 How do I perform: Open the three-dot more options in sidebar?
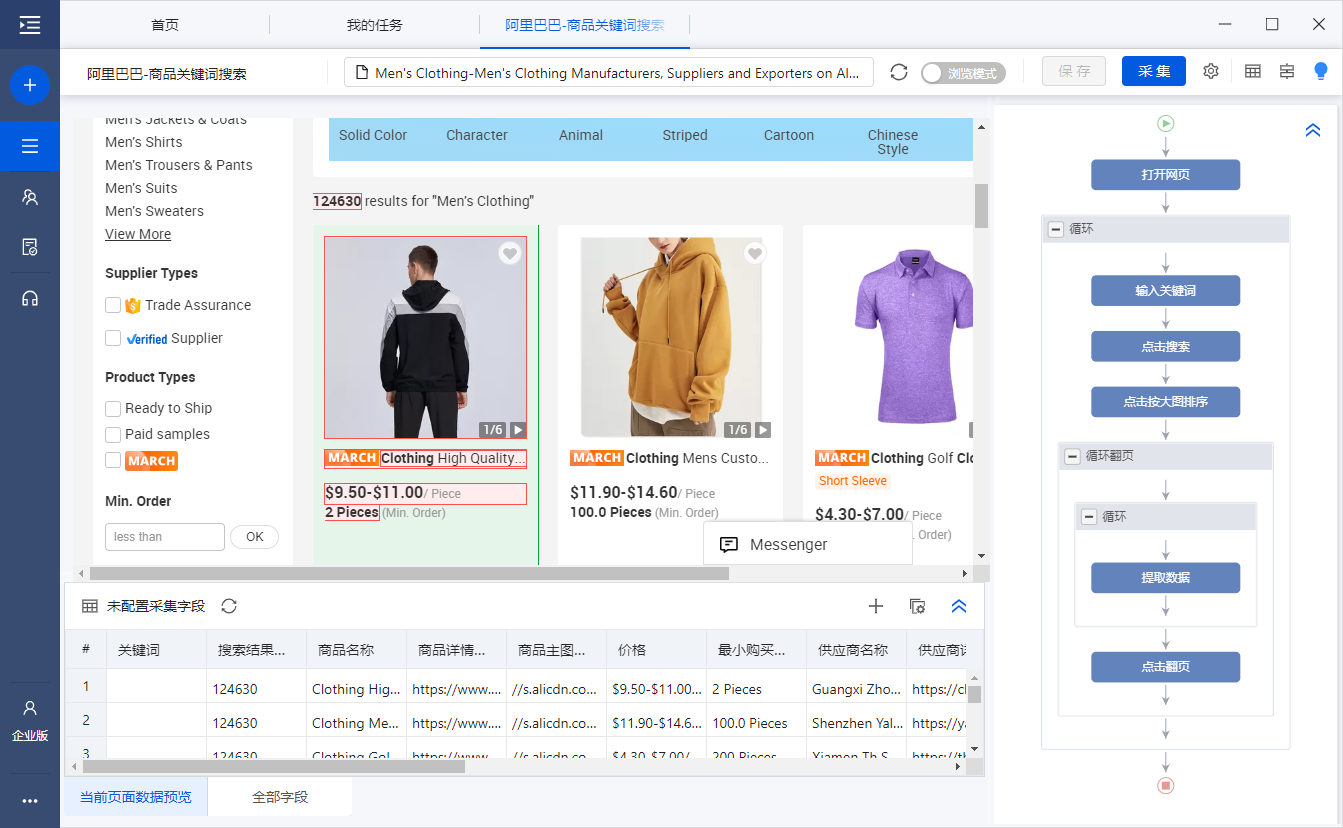tap(30, 801)
